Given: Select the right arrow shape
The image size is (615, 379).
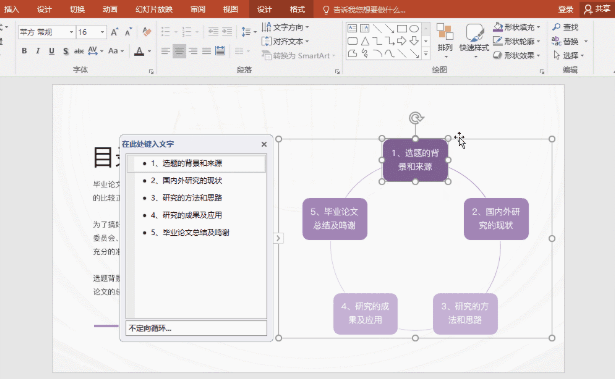Looking at the screenshot, I should tap(402, 41).
